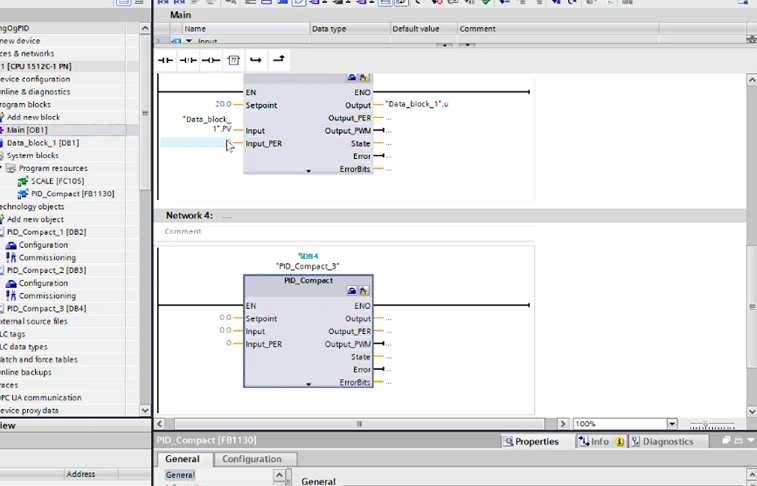Insert a normally open contact
The height and width of the screenshot is (486, 757).
165,60
